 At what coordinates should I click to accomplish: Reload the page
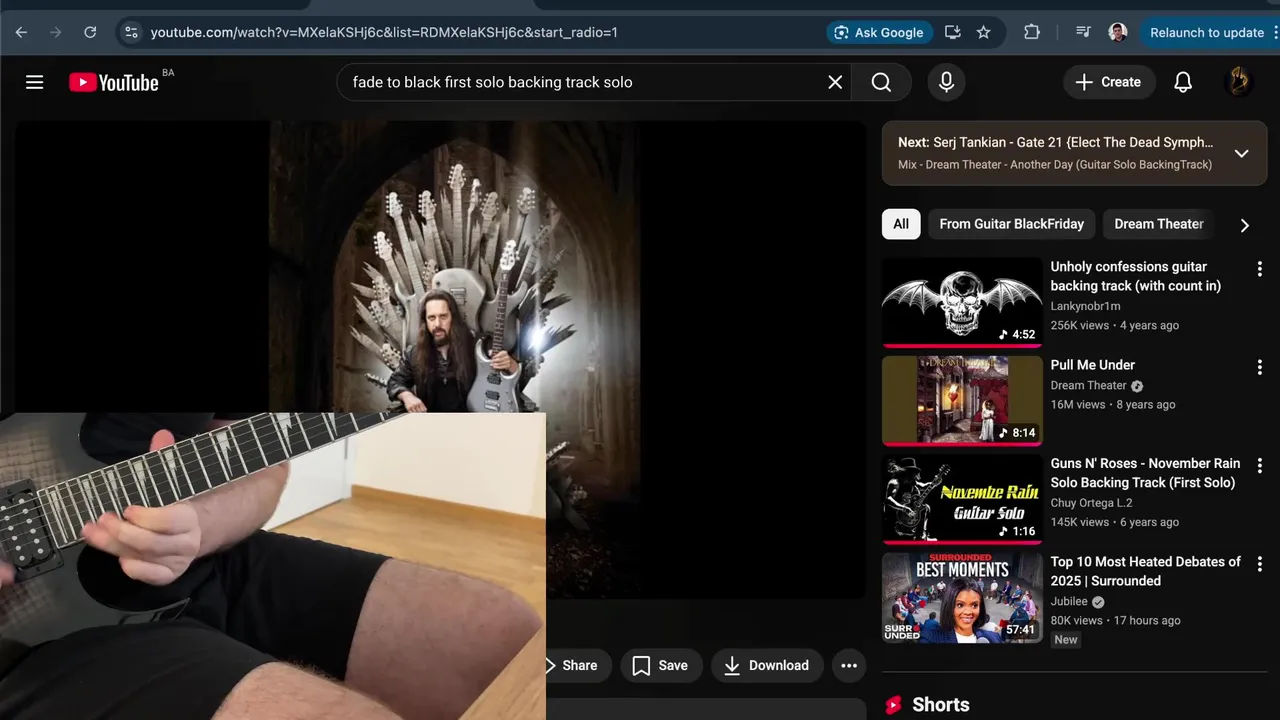(90, 32)
